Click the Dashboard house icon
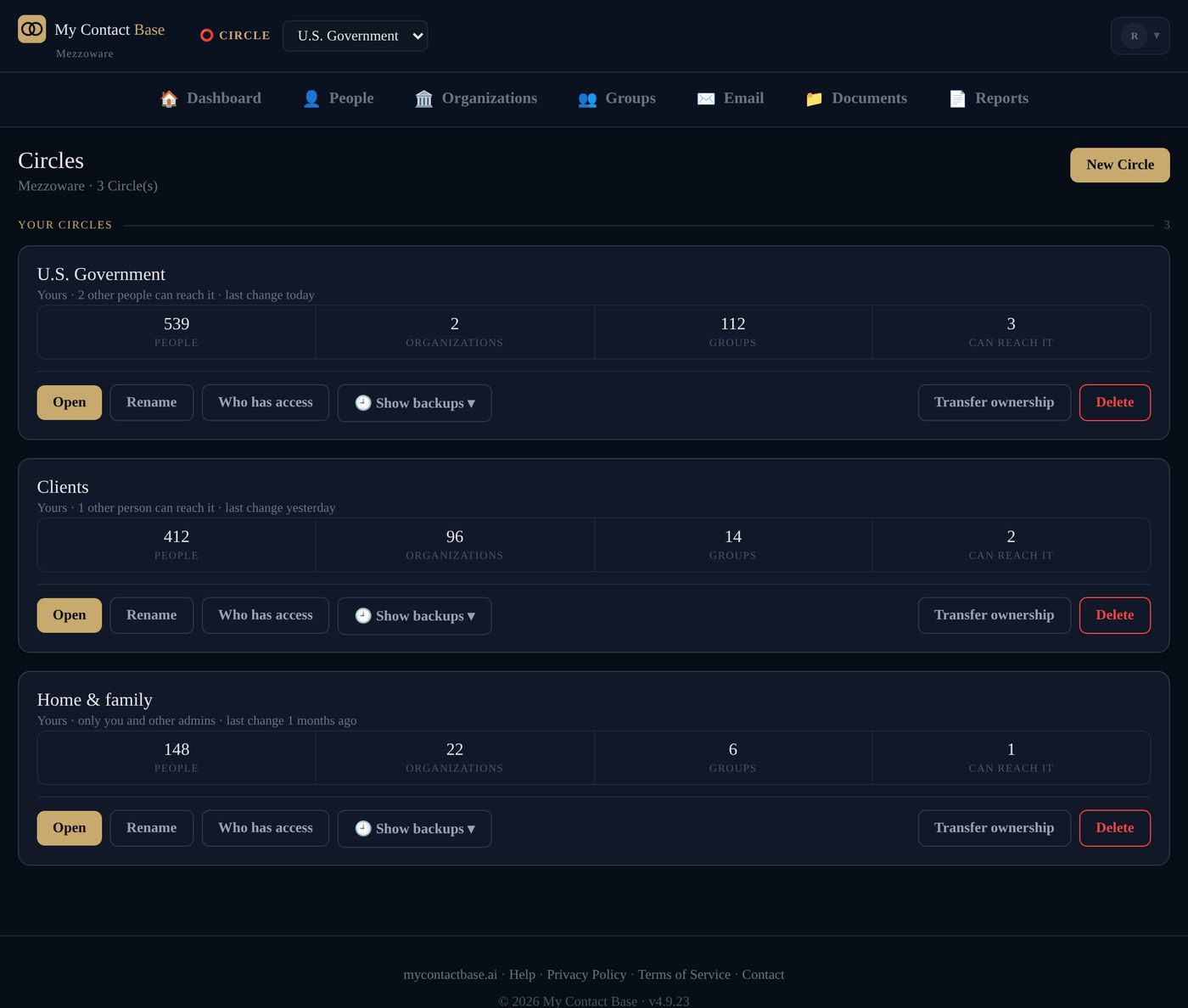 click(x=169, y=98)
